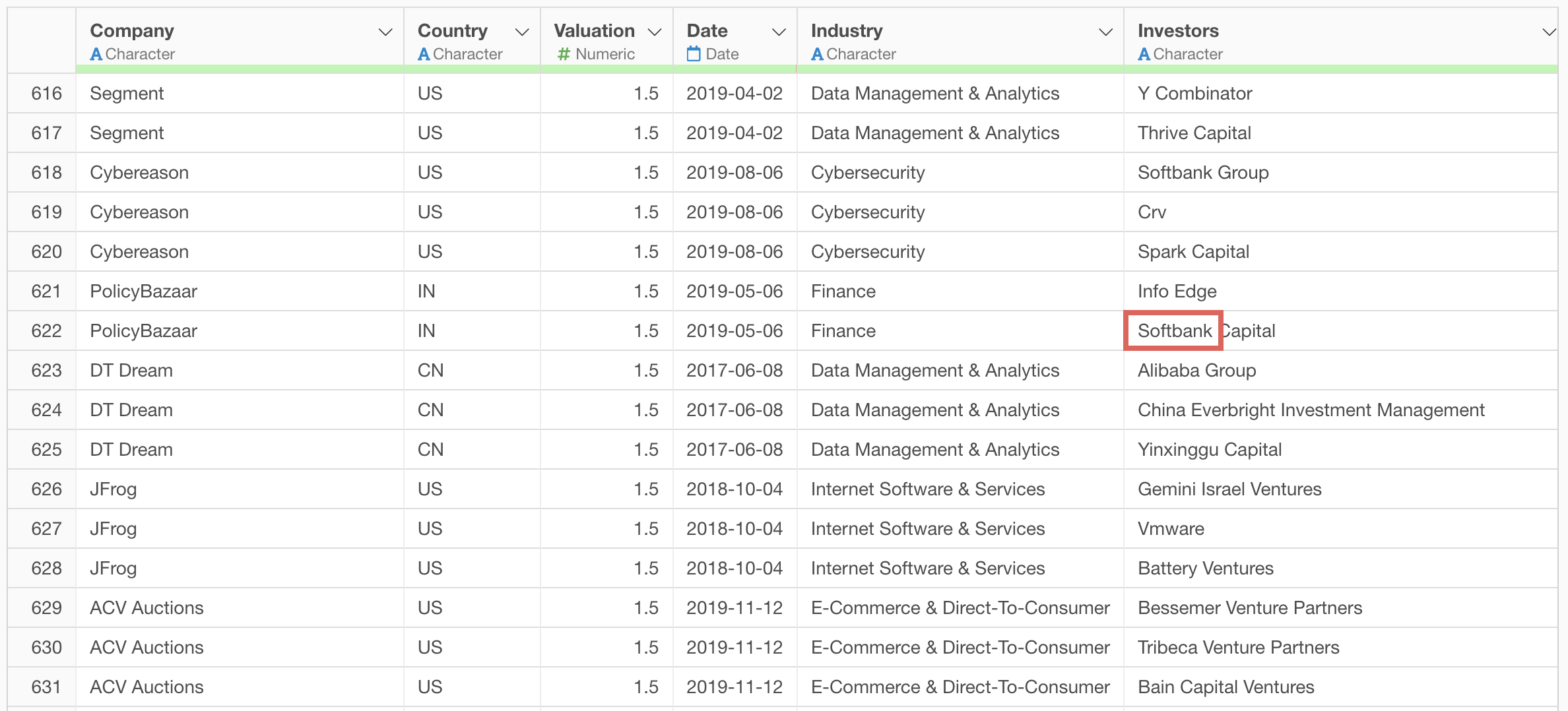Click PolicyBazaar company cell in row 622
Screen dimensions: 1568x711
[x=240, y=330]
